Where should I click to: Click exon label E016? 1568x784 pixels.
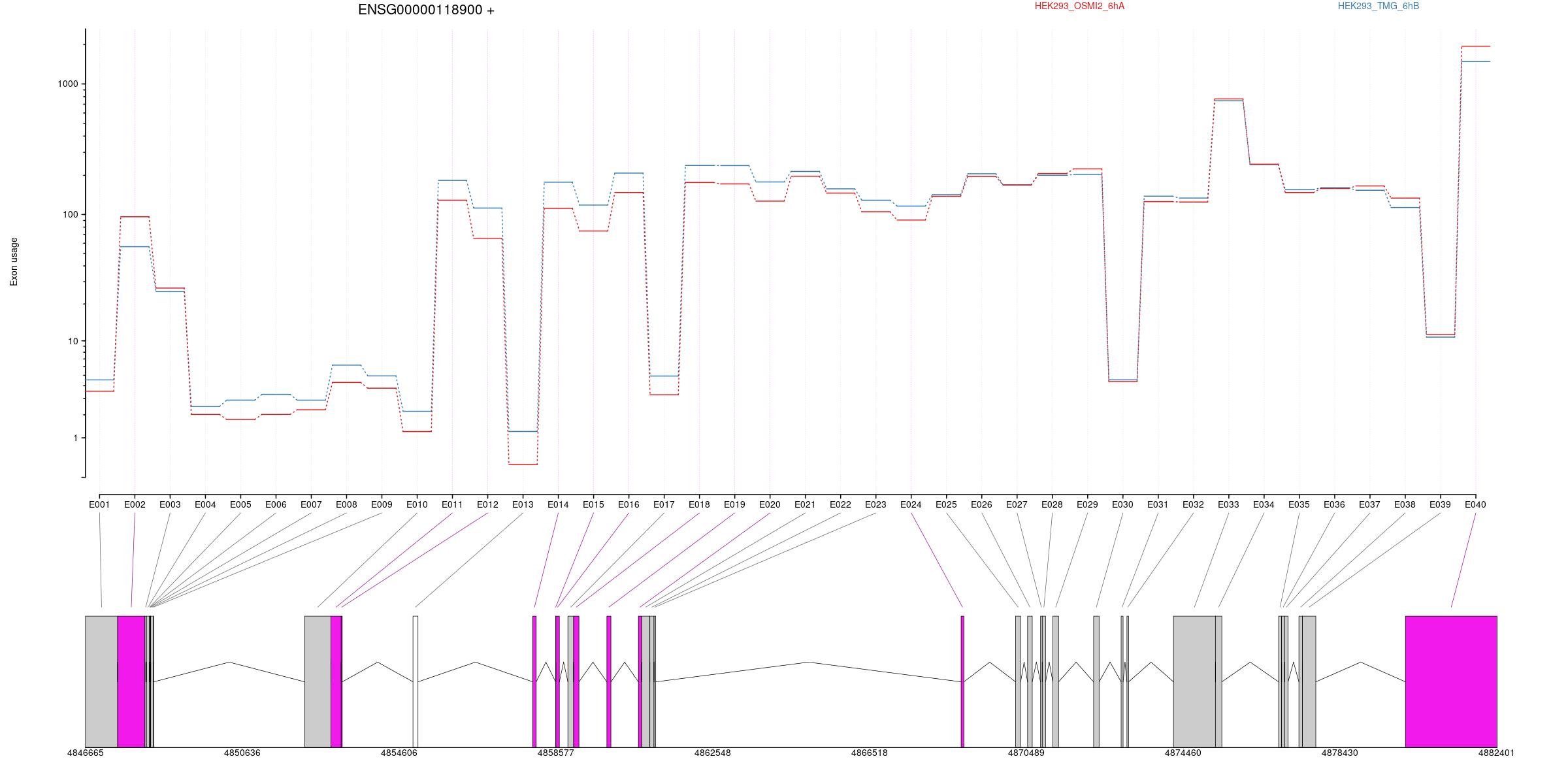click(629, 504)
